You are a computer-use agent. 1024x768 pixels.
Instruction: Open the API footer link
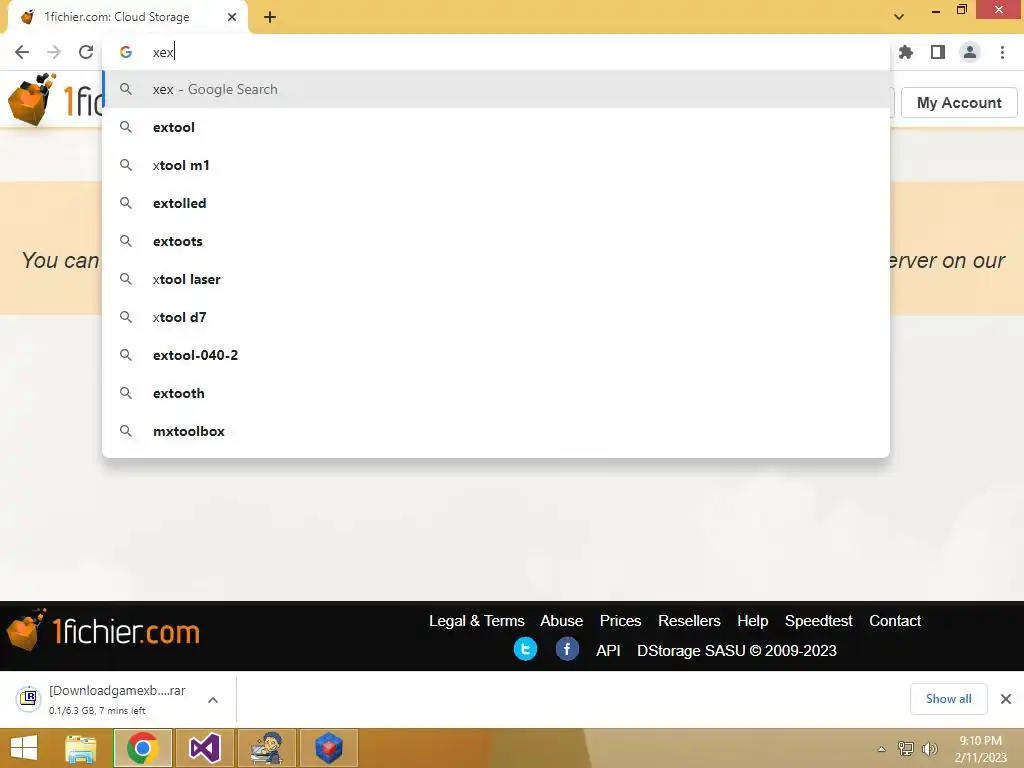coord(608,650)
